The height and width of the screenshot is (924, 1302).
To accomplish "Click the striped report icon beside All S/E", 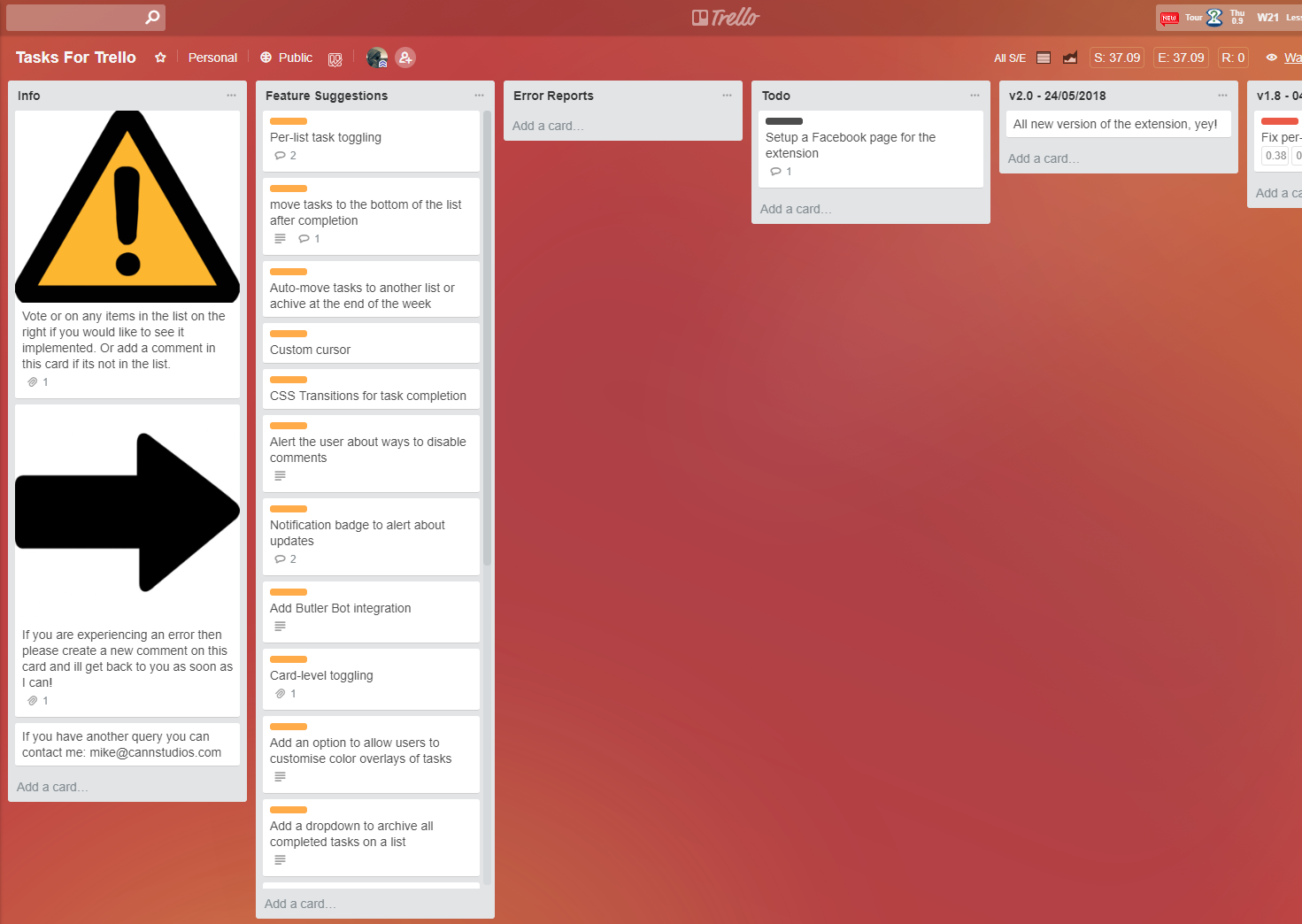I will (1044, 58).
